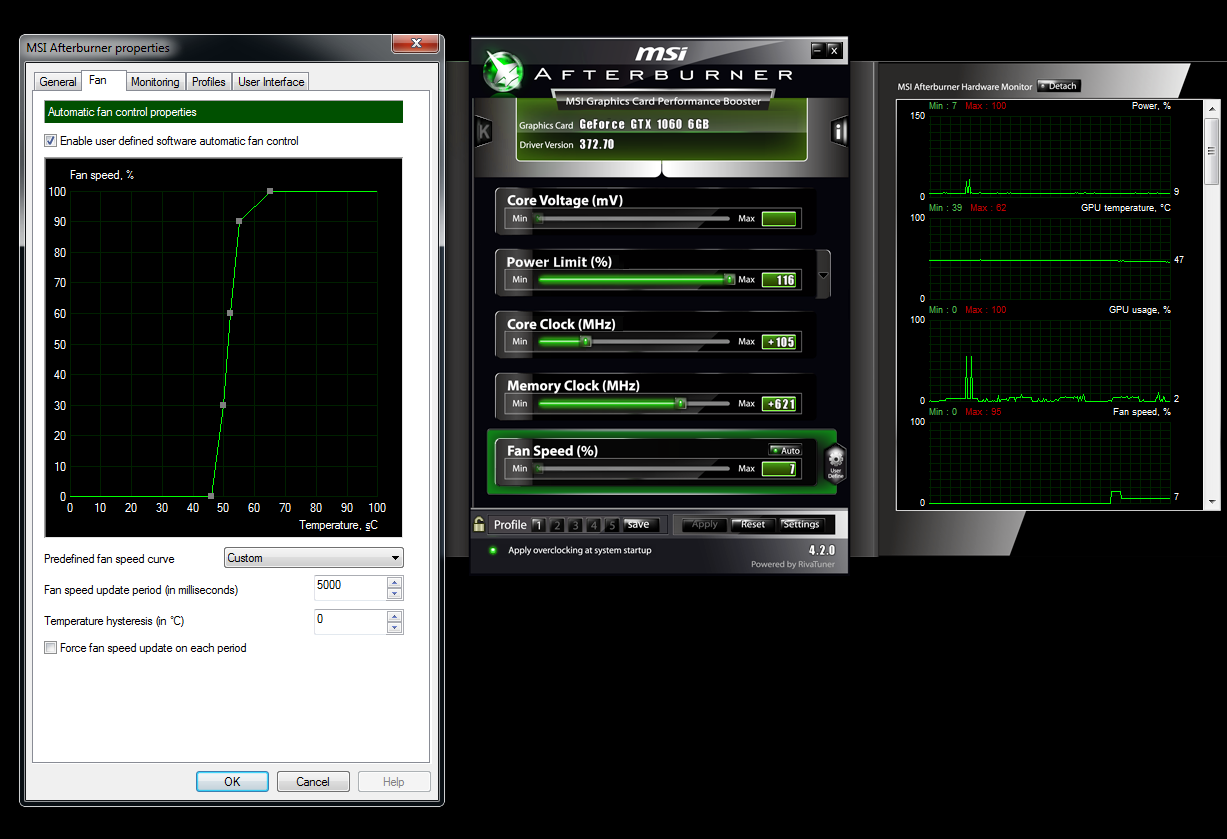Open the information i side button

point(840,130)
